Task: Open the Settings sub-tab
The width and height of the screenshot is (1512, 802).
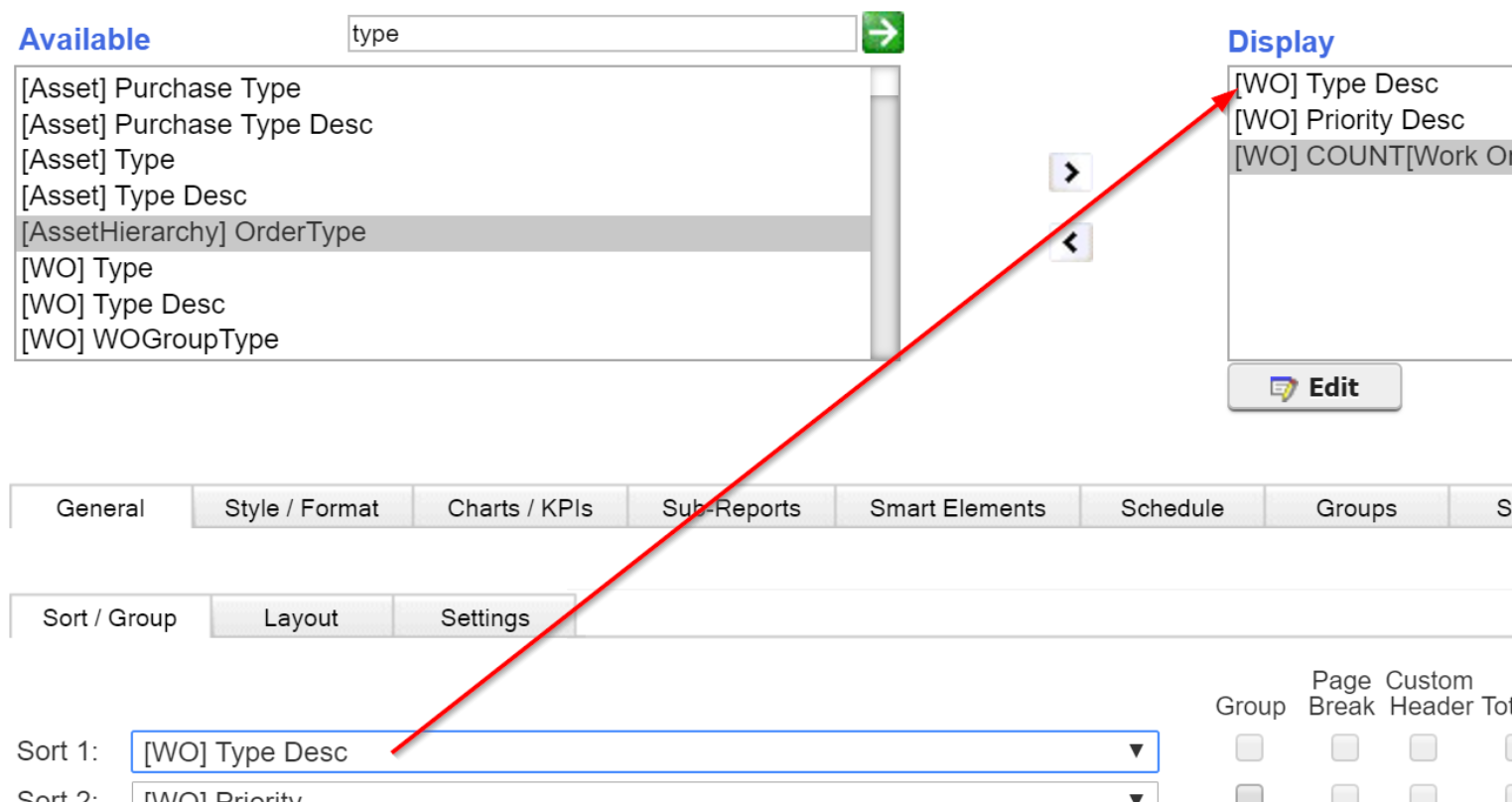Action: click(x=484, y=617)
